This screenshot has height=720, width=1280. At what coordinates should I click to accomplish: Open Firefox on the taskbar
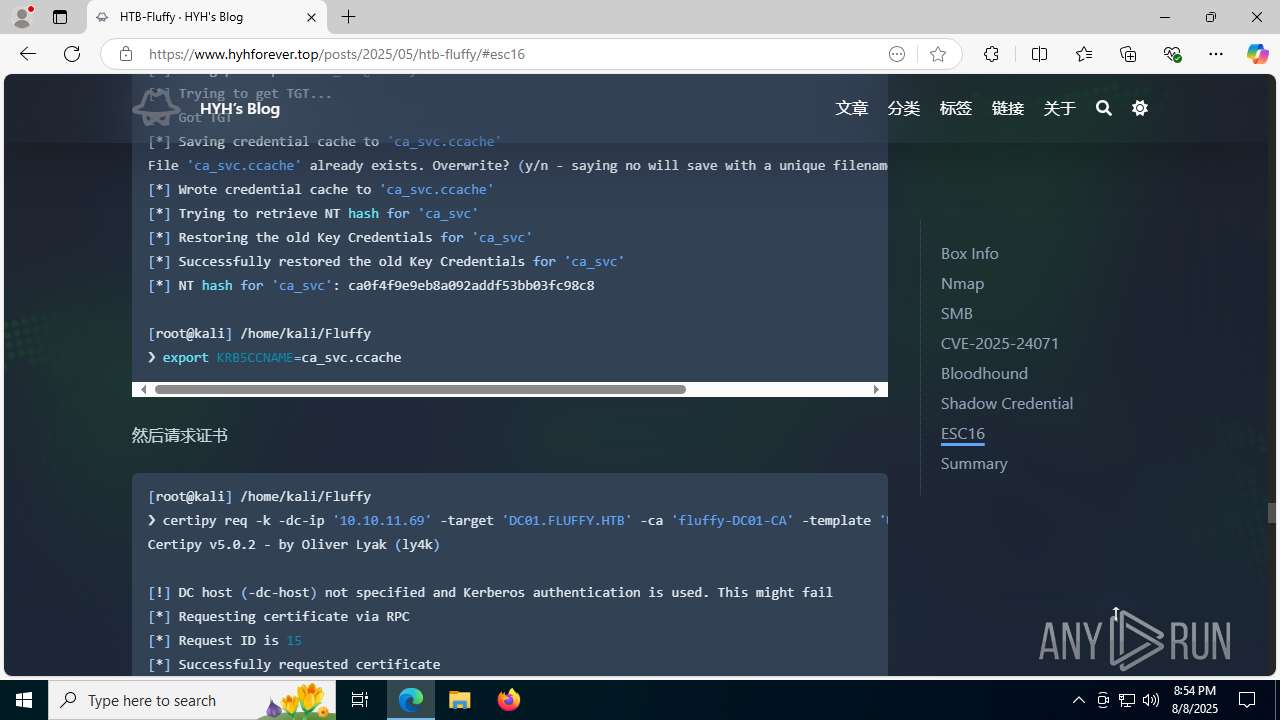509,700
